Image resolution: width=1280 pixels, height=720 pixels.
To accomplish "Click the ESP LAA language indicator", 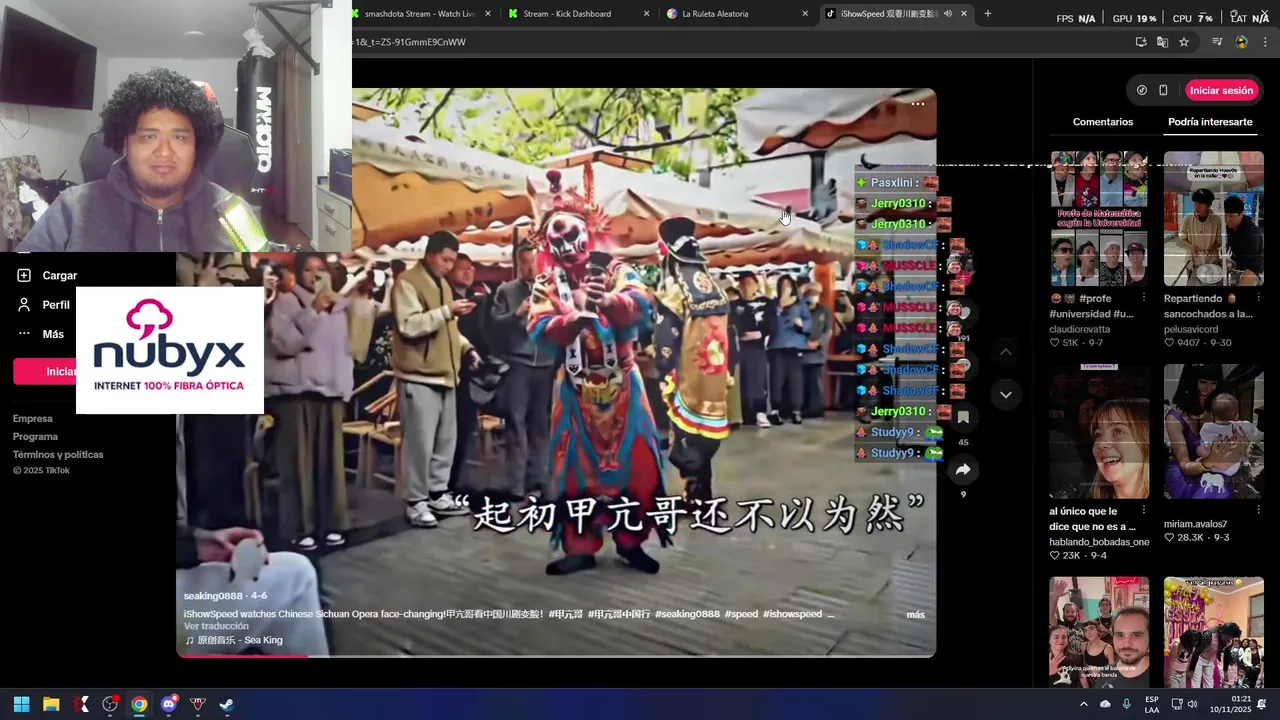I will click(1152, 704).
